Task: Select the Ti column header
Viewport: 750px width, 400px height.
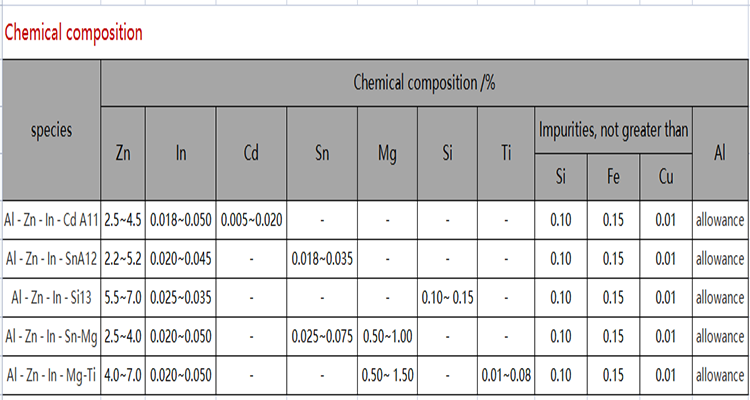Action: (x=506, y=155)
